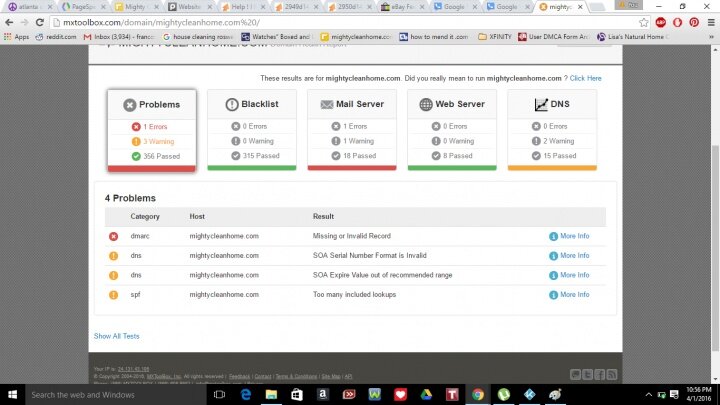Click the address bar URL field
Viewport: 720px width, 405px height.
click(344, 22)
